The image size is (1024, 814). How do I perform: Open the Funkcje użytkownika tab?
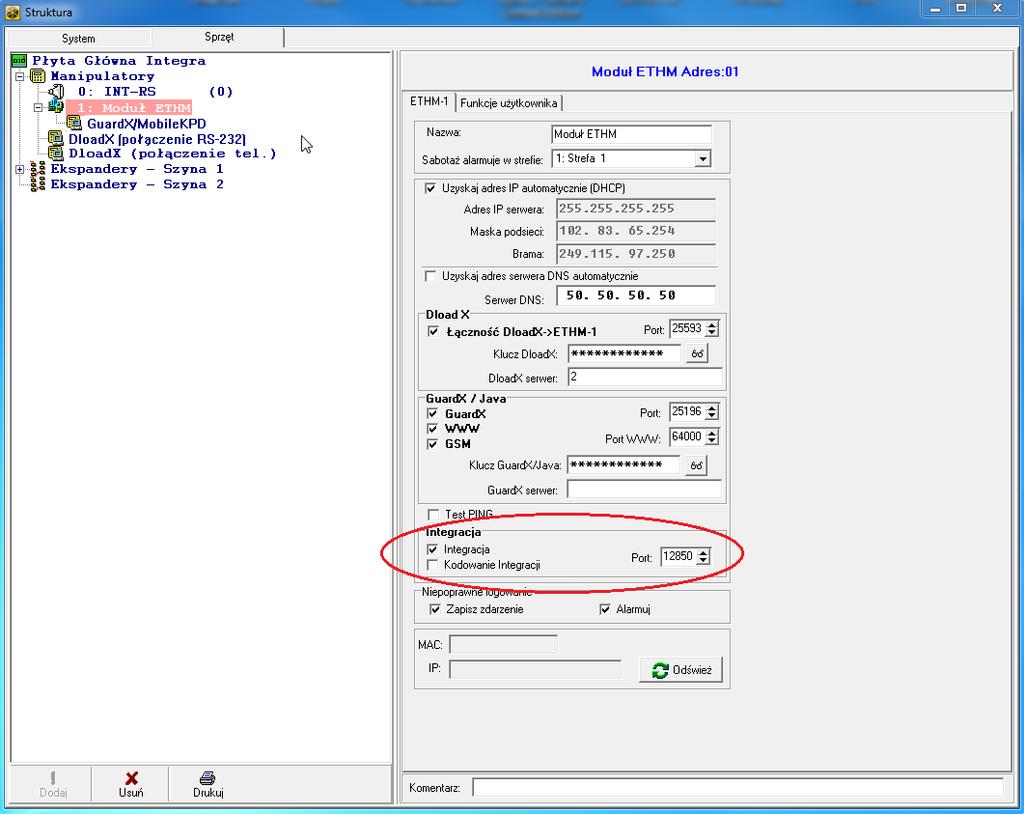point(509,103)
